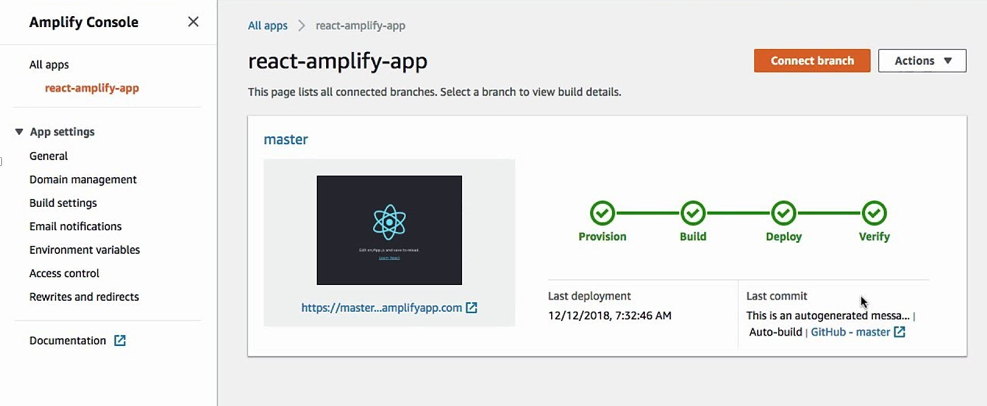Close the Amplify Console sidebar
Viewport: 987px width, 406px height.
[193, 22]
